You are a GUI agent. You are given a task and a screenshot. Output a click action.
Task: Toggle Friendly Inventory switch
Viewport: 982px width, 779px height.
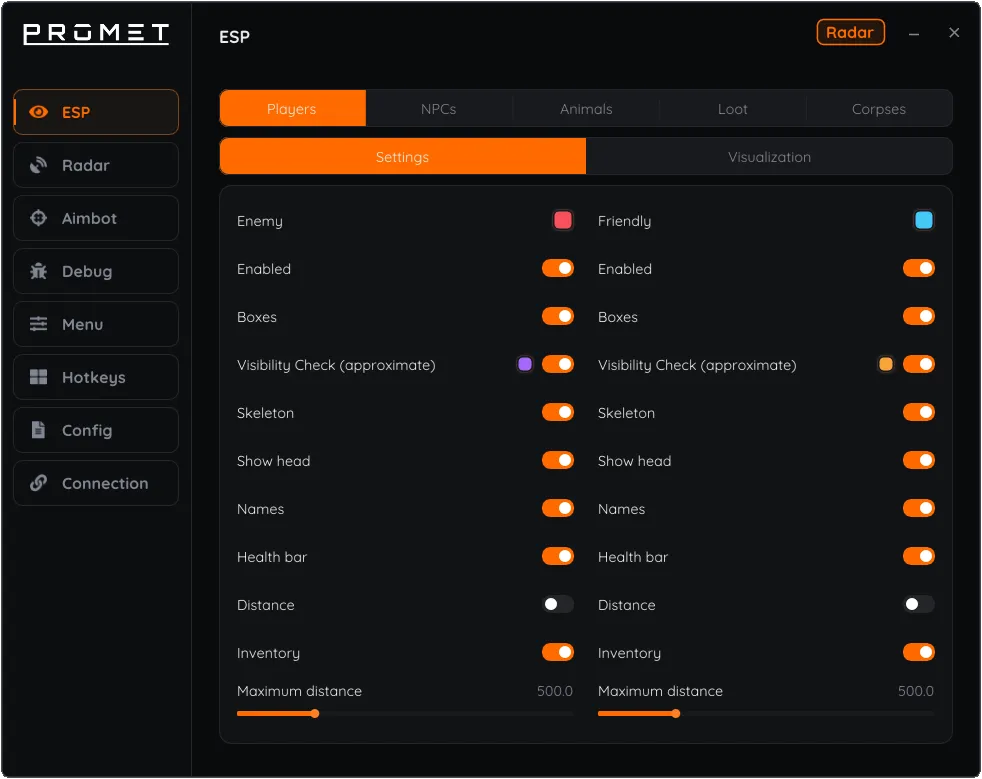[x=919, y=653]
